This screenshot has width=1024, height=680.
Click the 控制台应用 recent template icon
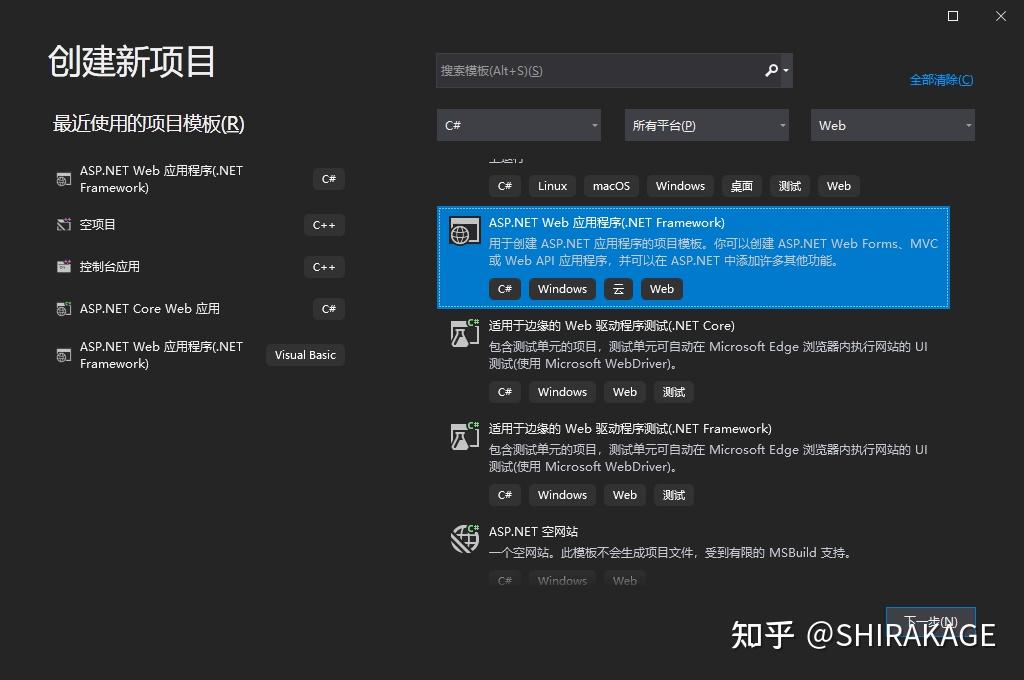pyautogui.click(x=63, y=267)
